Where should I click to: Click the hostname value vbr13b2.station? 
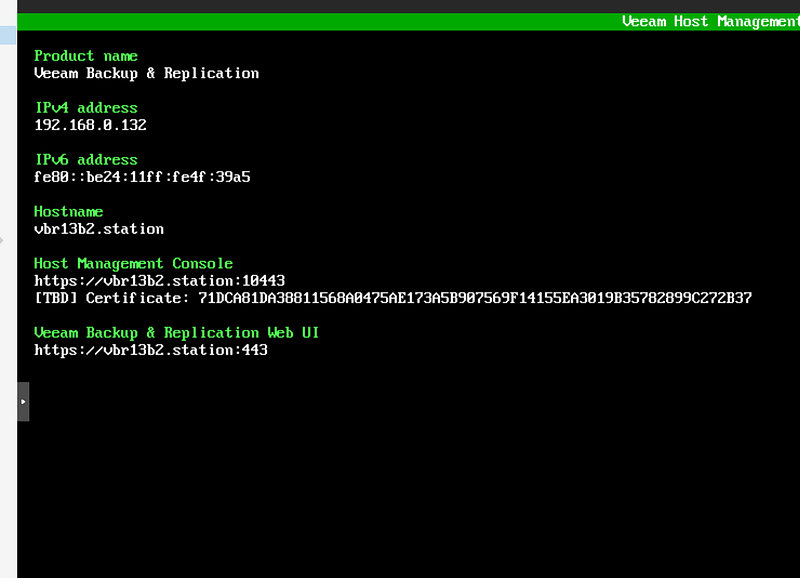98,229
